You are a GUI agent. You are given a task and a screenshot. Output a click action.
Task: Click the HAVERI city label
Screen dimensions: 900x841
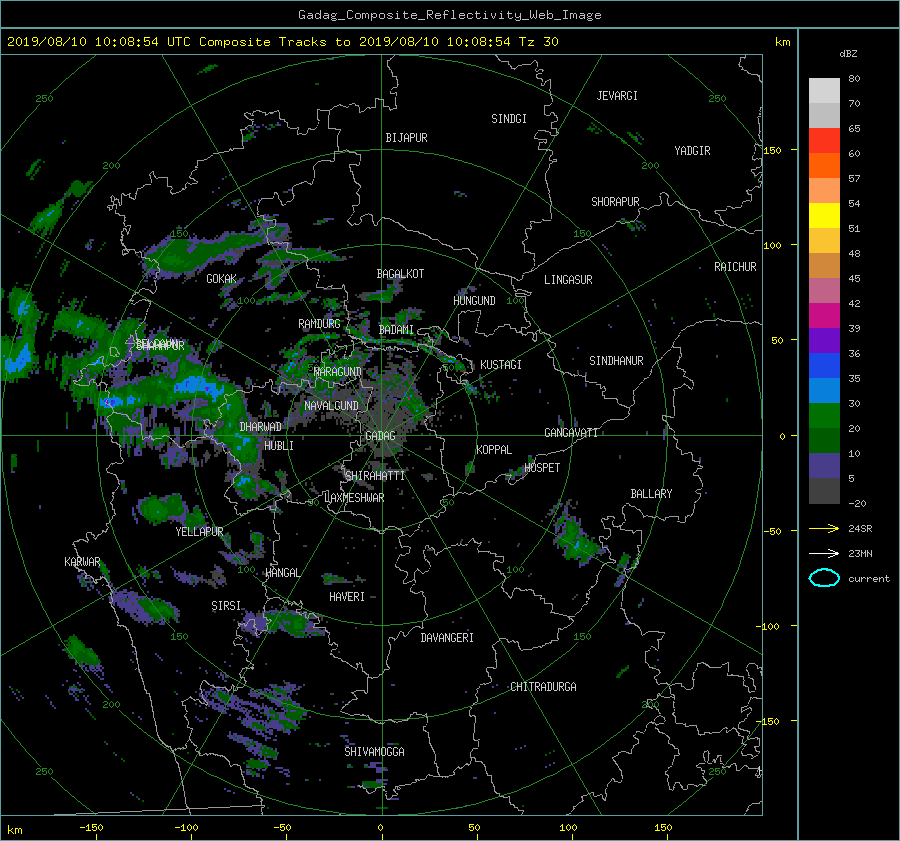coord(347,597)
